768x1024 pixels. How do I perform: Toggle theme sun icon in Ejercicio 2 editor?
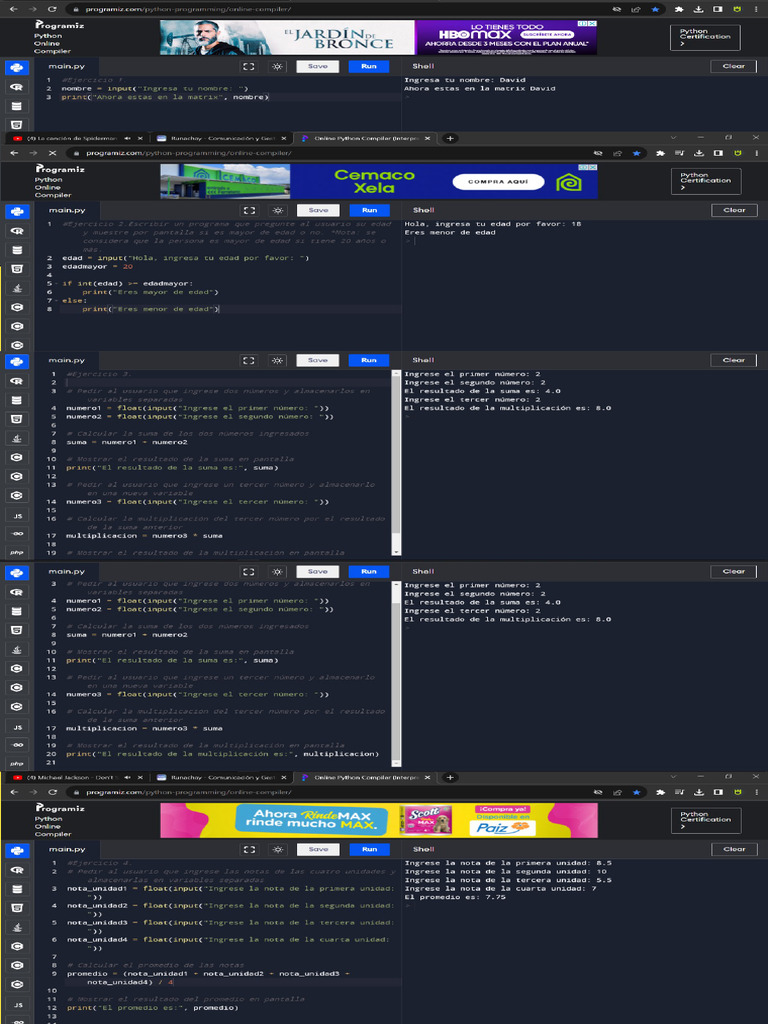[277, 210]
